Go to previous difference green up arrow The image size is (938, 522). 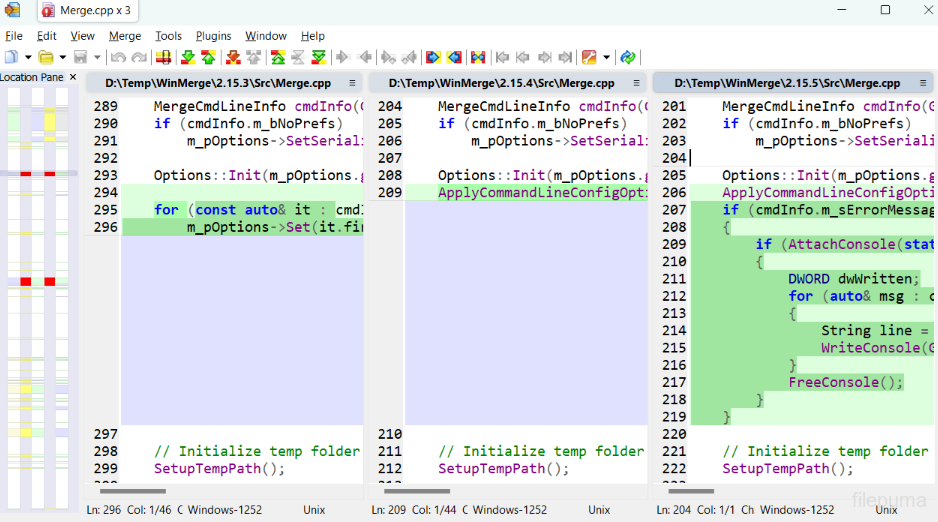(208, 58)
